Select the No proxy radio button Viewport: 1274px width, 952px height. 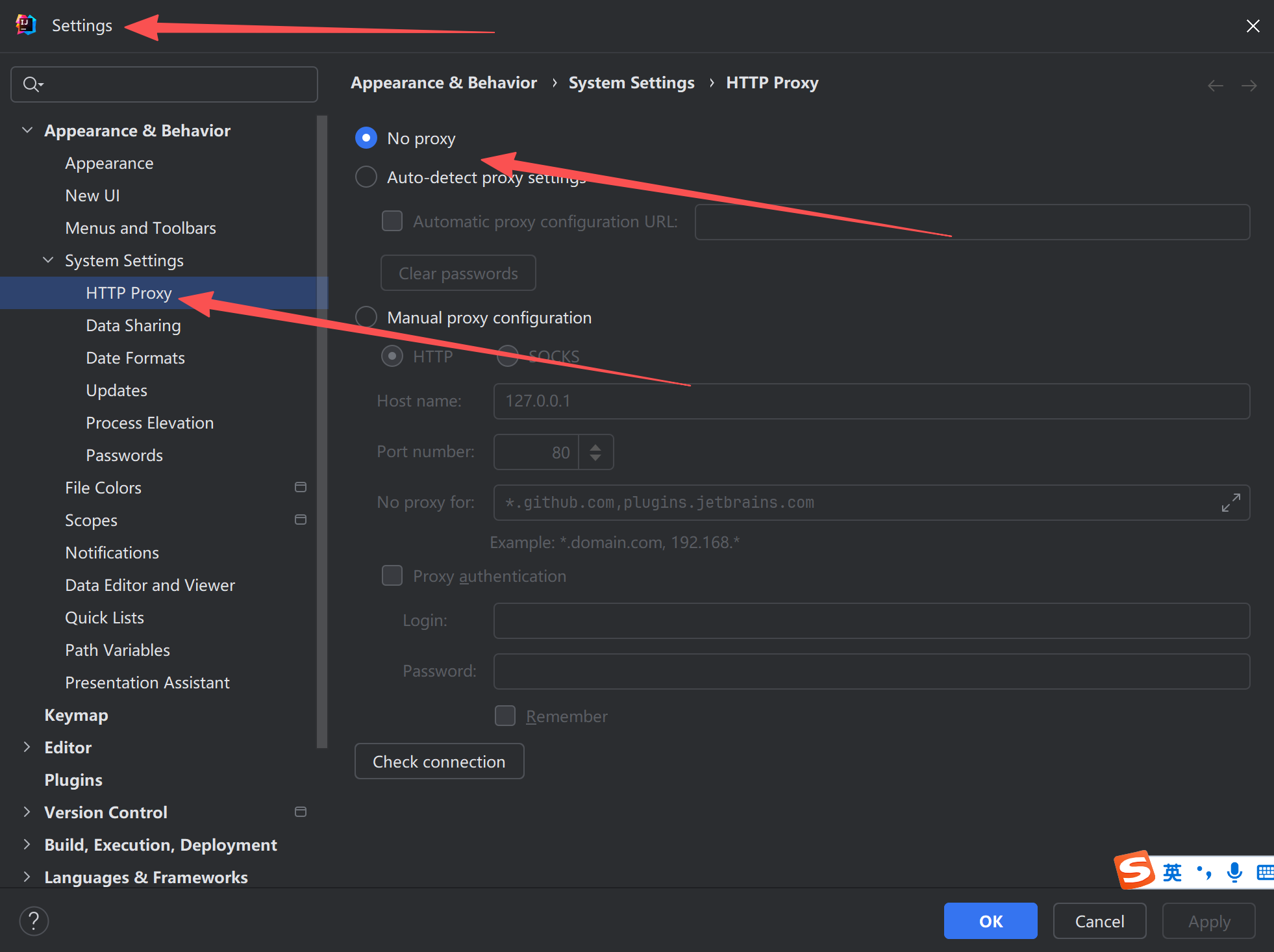point(366,138)
